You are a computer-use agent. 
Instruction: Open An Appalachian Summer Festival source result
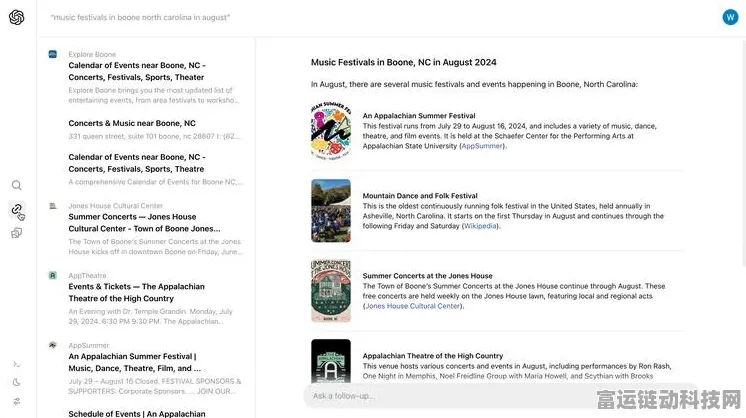point(135,362)
